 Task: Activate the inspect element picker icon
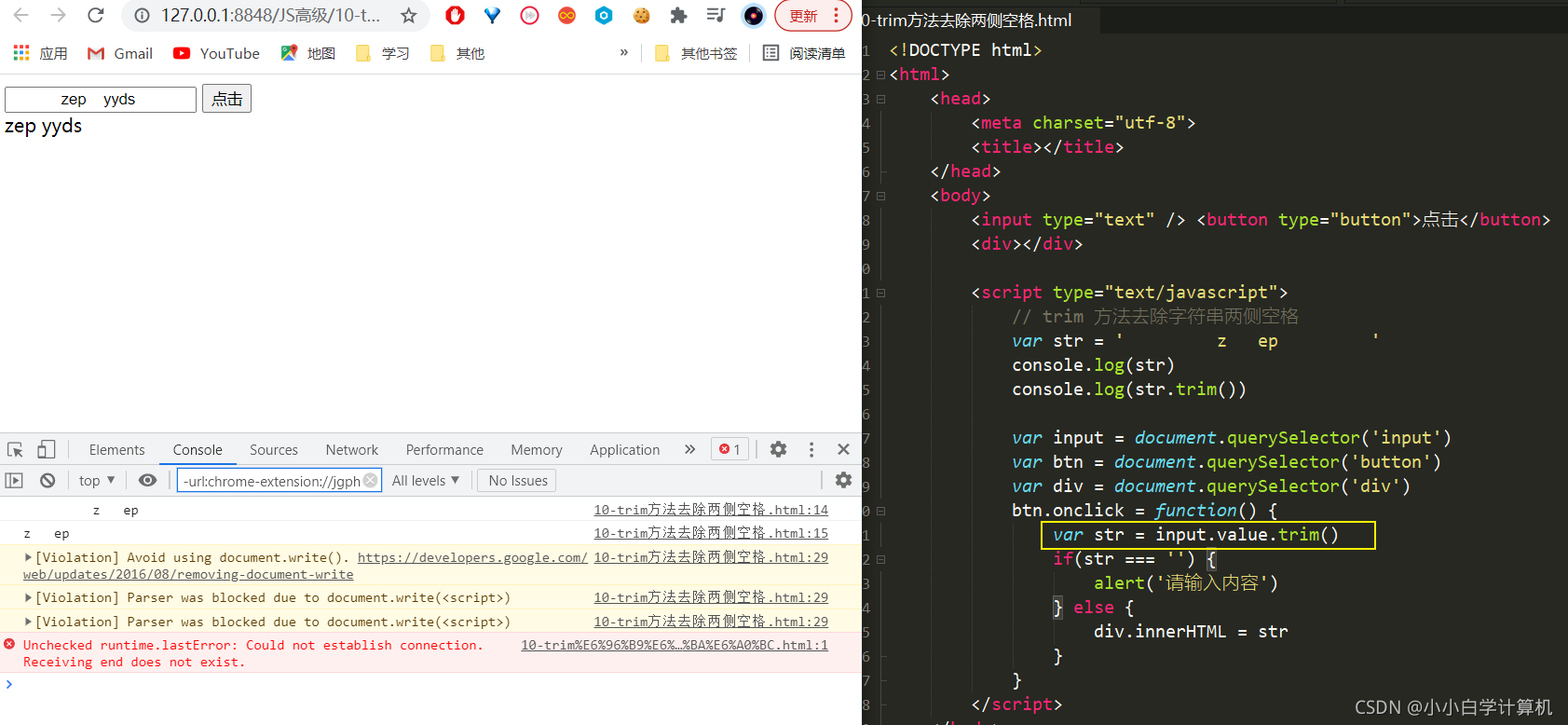pos(16,449)
